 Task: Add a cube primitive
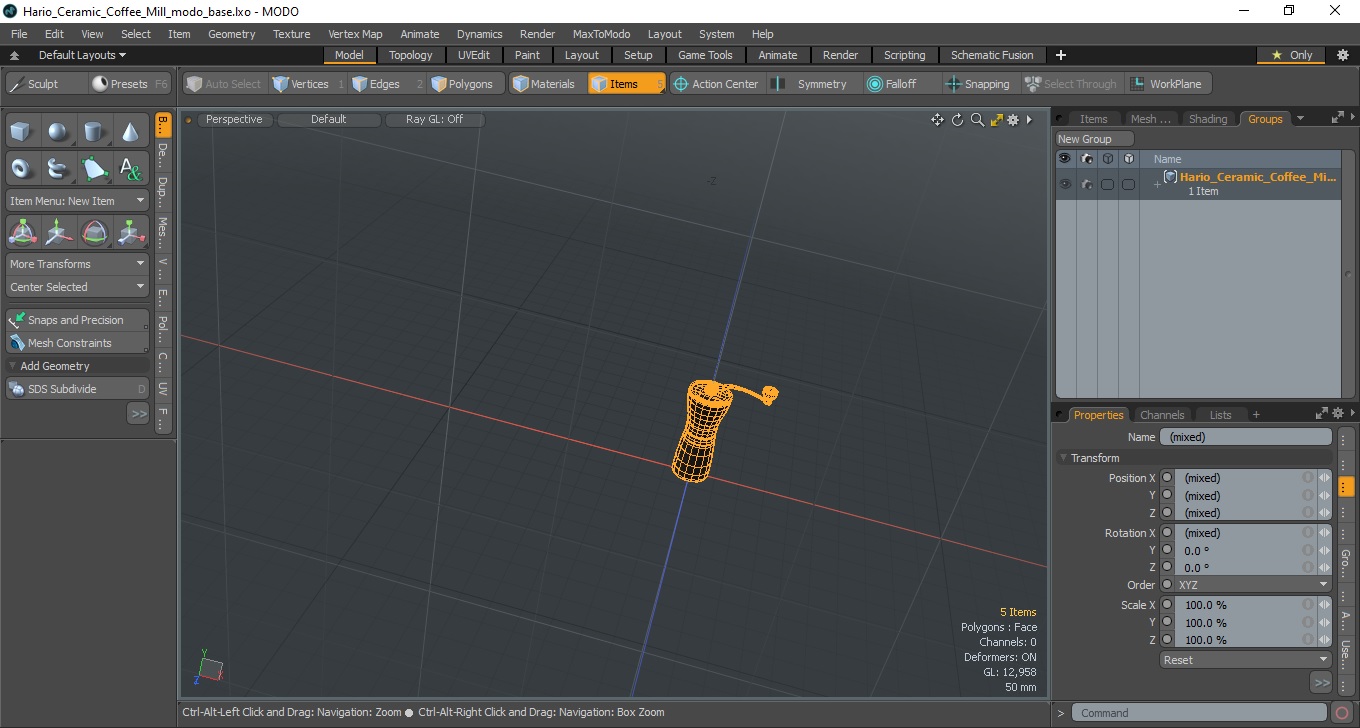click(22, 132)
